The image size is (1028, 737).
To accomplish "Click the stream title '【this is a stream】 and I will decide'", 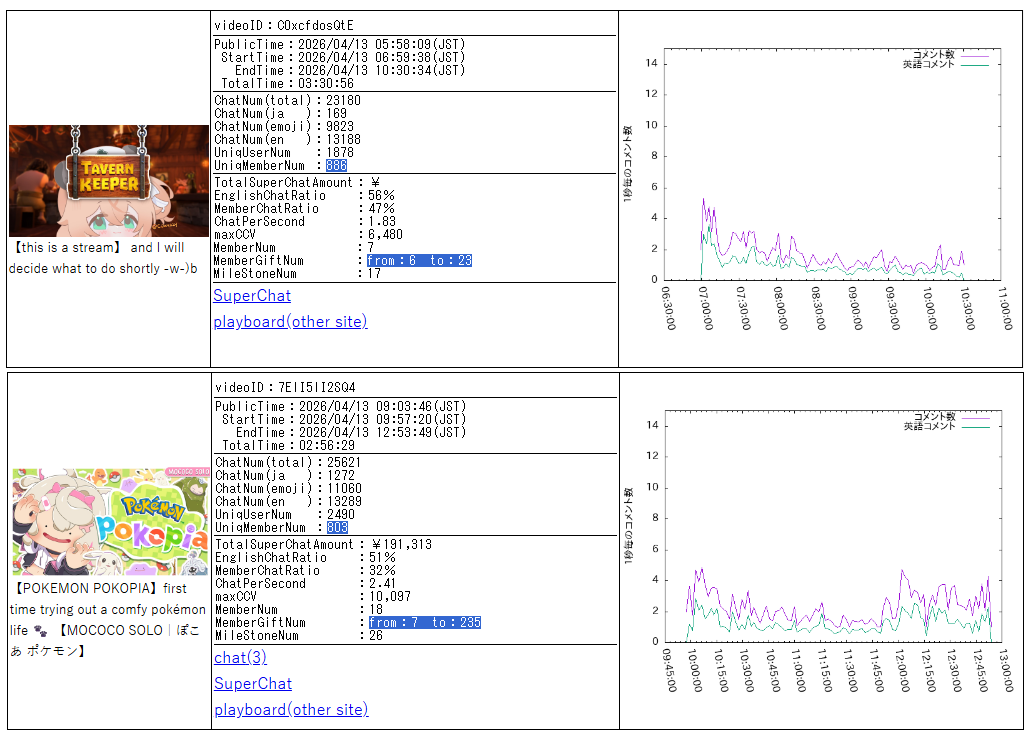I will coord(103,258).
